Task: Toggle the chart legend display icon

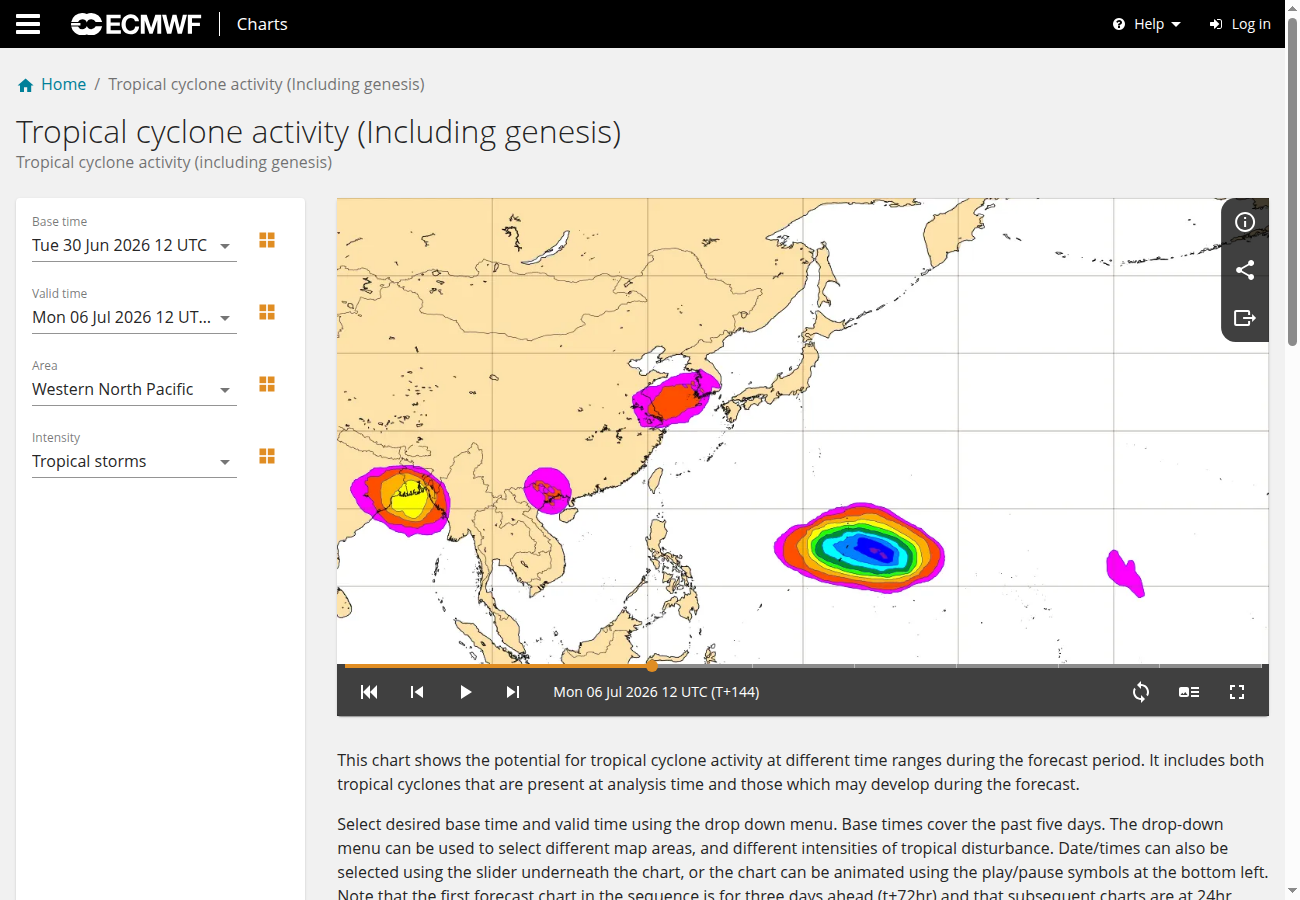Action: [x=1189, y=692]
